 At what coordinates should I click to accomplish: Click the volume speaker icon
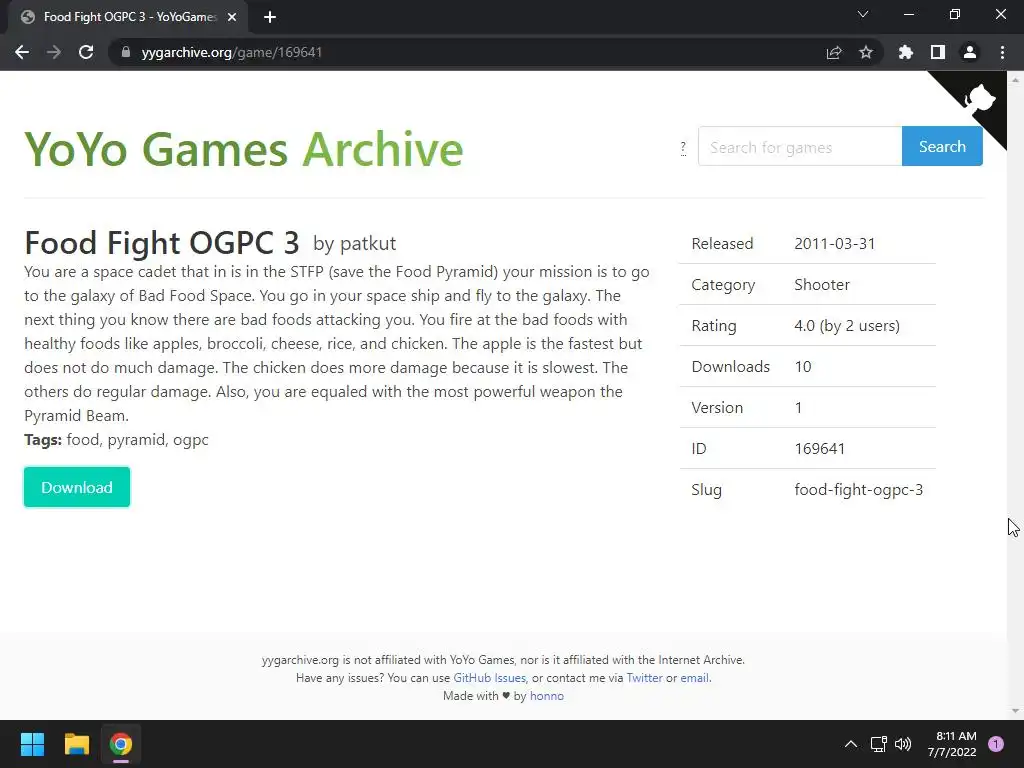pyautogui.click(x=903, y=744)
